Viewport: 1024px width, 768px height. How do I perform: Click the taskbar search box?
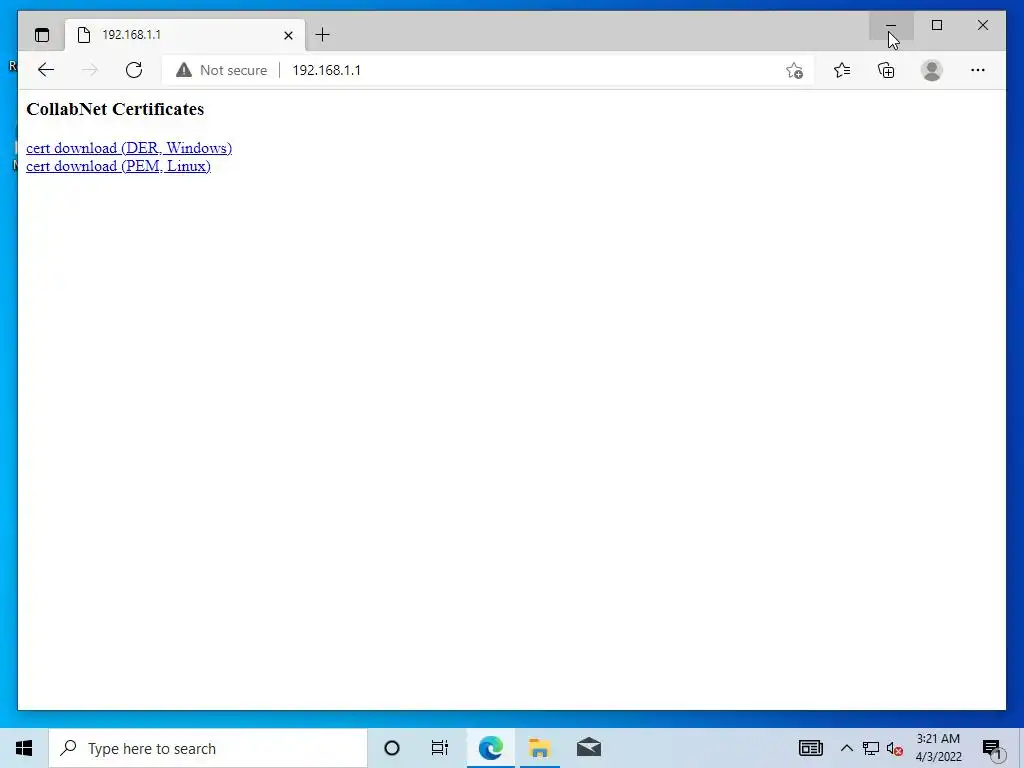[208, 748]
